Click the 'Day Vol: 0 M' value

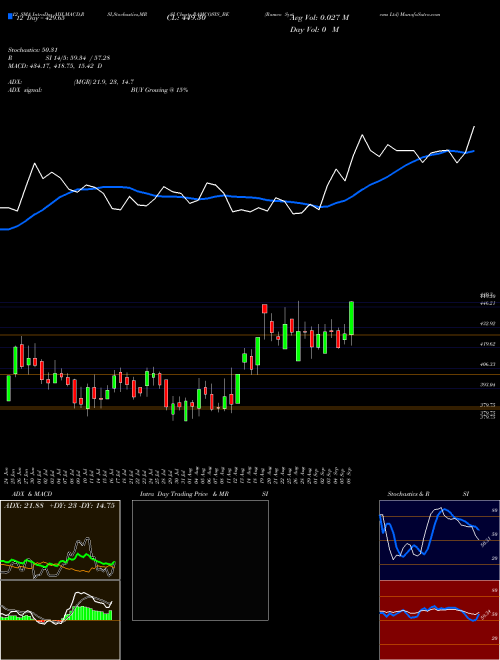[x=314, y=30]
